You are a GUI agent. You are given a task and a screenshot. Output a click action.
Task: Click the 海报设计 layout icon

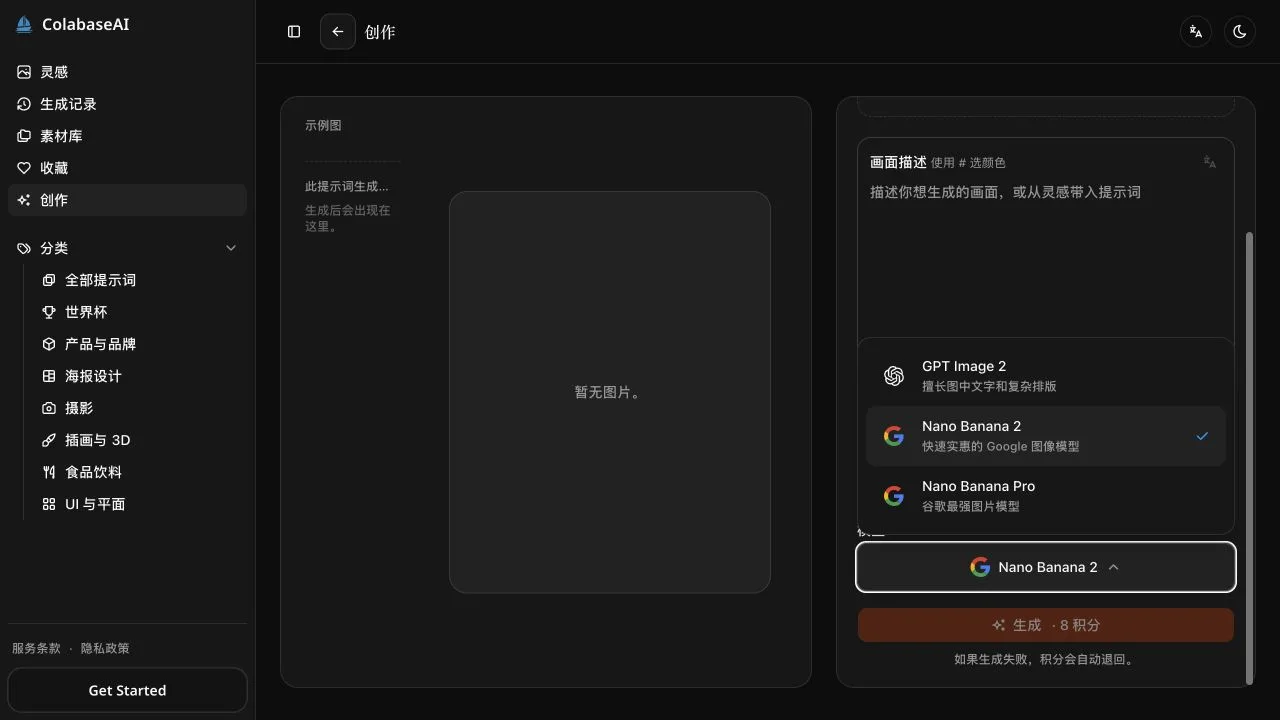tap(49, 376)
